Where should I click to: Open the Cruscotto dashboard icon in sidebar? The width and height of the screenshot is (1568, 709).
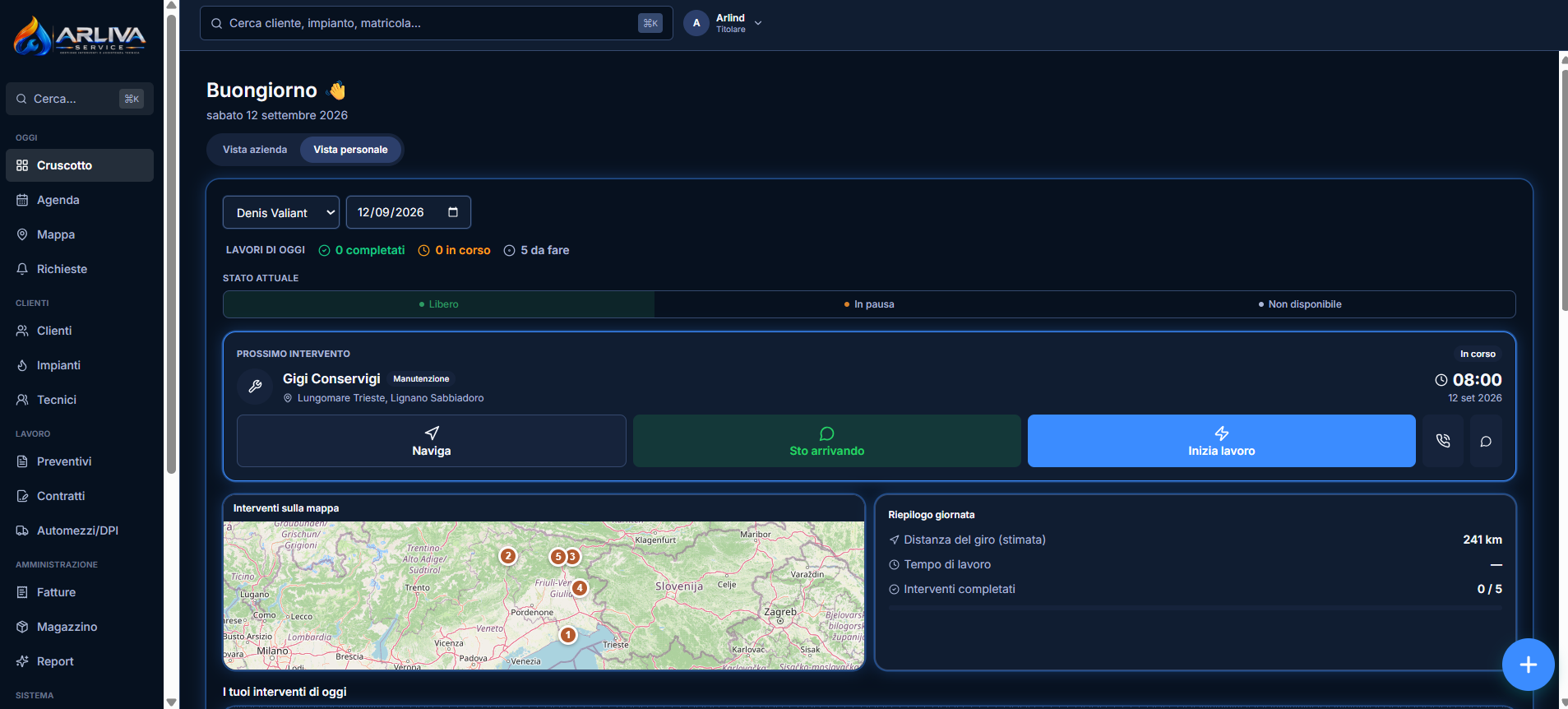pyautogui.click(x=22, y=165)
